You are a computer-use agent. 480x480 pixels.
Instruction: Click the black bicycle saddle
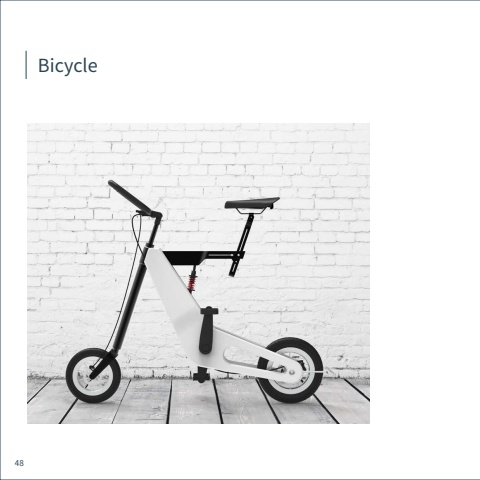pos(252,203)
